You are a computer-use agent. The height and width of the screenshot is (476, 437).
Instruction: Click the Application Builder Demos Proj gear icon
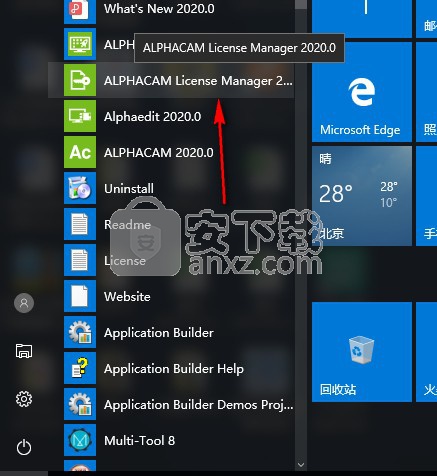[80, 404]
